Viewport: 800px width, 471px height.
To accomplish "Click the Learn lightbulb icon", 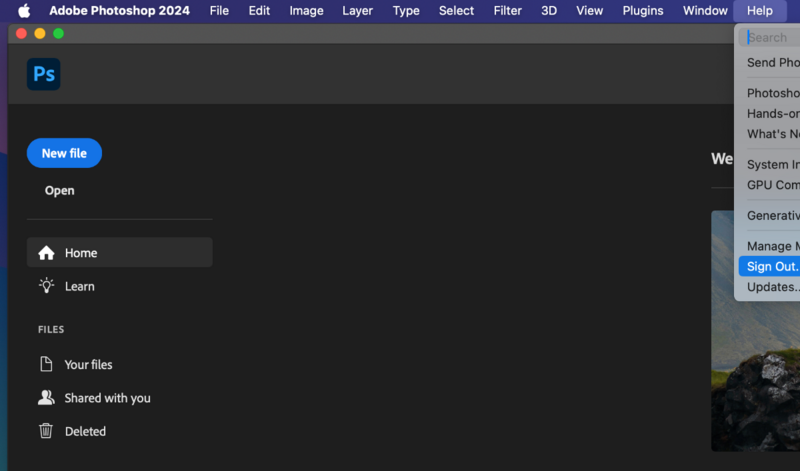I will 46,286.
